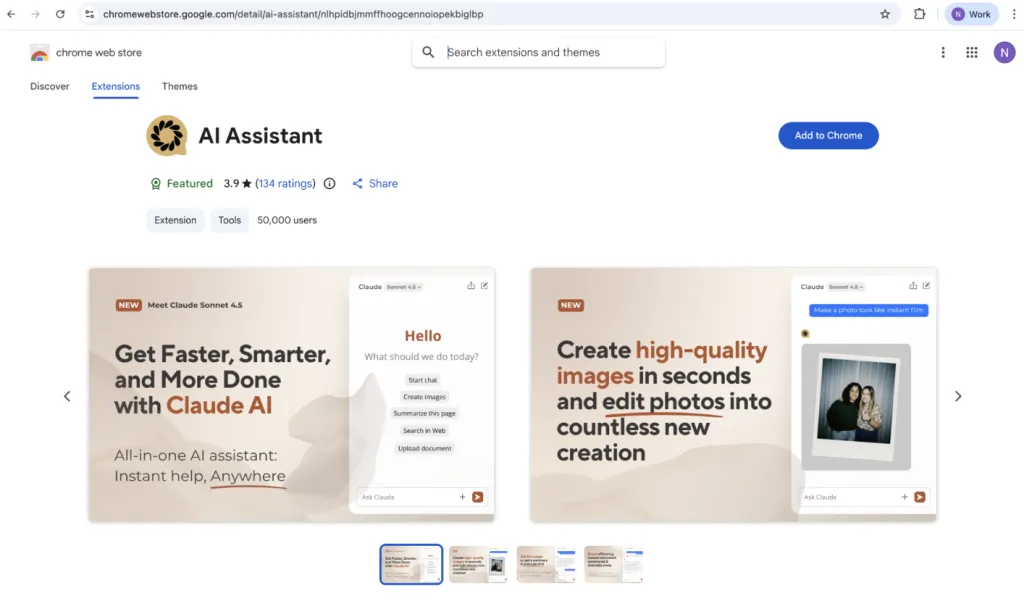The height and width of the screenshot is (601, 1024).
Task: Open the Work profile chip
Action: click(971, 14)
